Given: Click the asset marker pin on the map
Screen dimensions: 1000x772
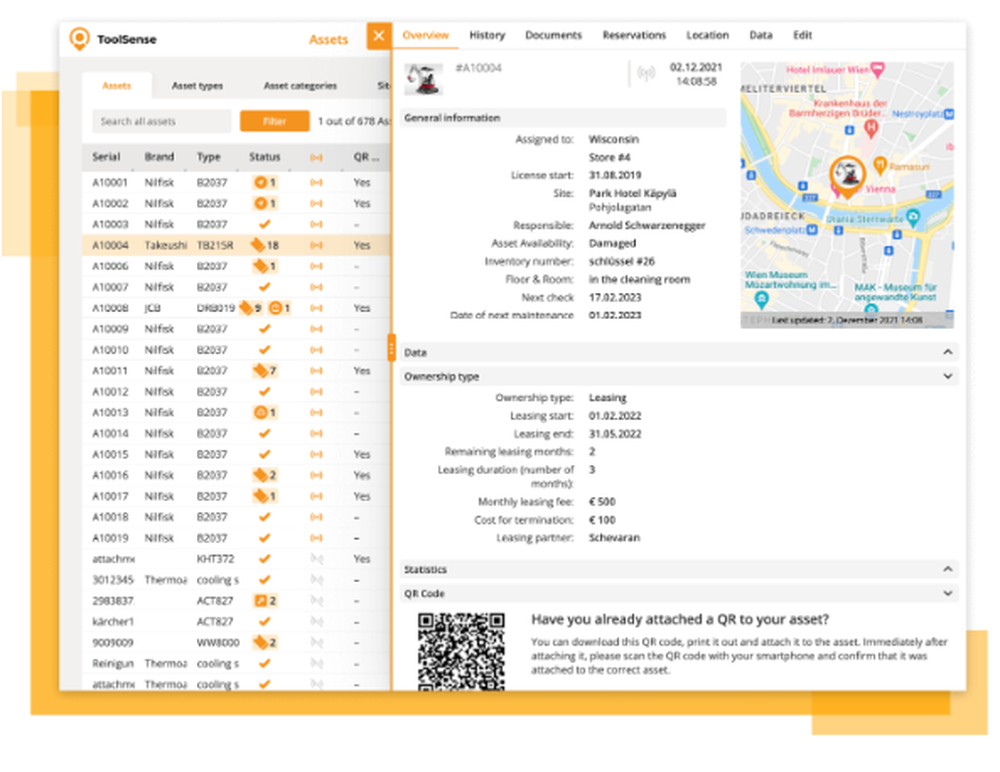Looking at the screenshot, I should (847, 176).
